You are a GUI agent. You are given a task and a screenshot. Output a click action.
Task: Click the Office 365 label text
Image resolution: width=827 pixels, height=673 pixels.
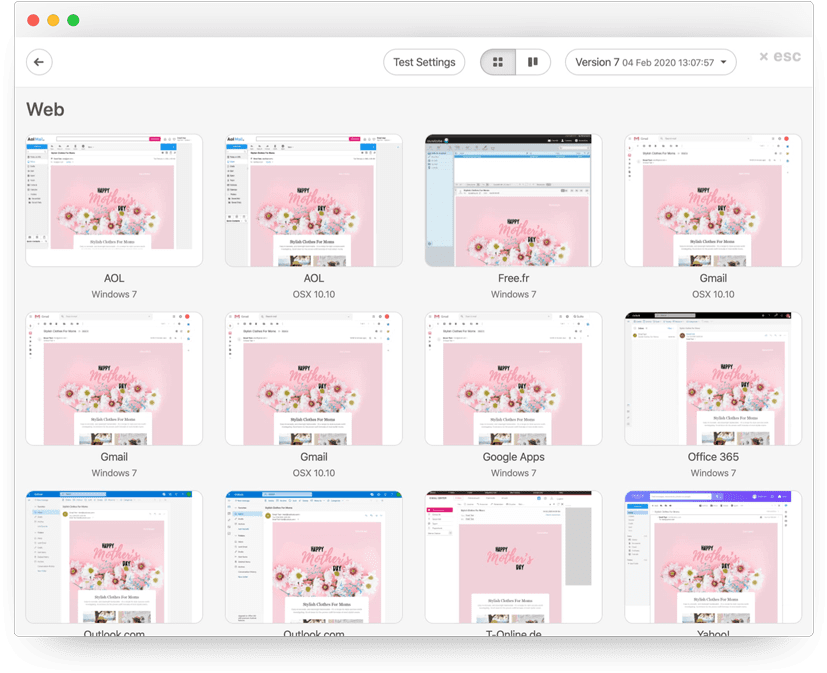[x=713, y=457]
